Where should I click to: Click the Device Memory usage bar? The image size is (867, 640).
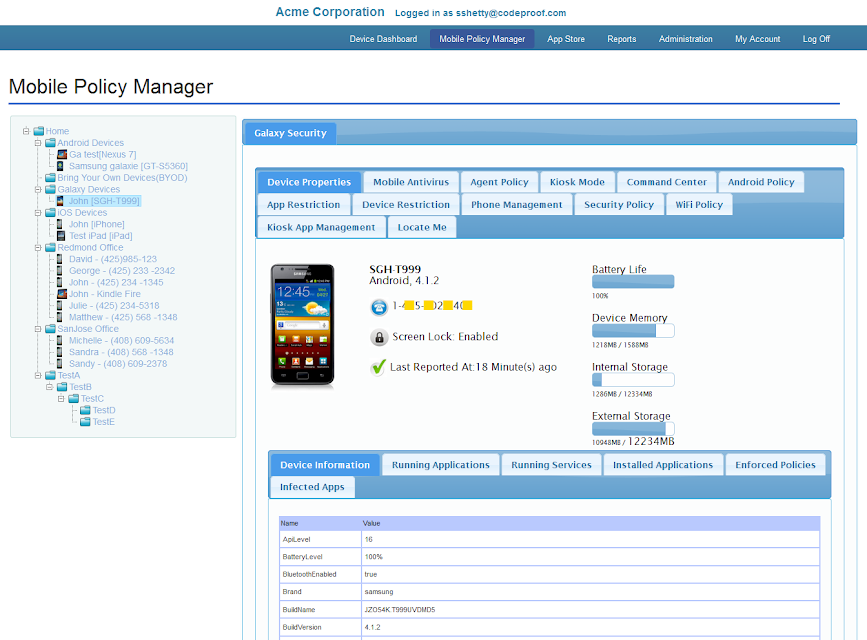click(x=633, y=331)
